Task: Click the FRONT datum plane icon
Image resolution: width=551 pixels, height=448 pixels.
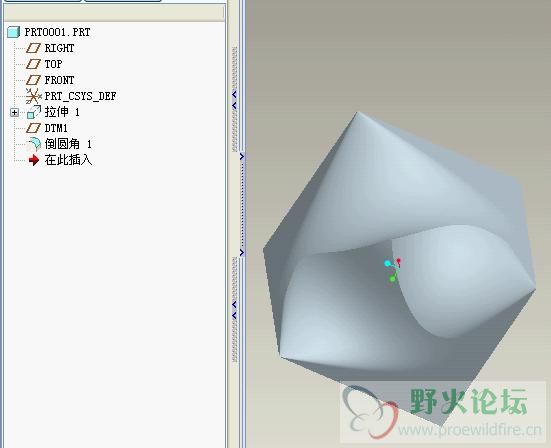Action: [x=33, y=80]
